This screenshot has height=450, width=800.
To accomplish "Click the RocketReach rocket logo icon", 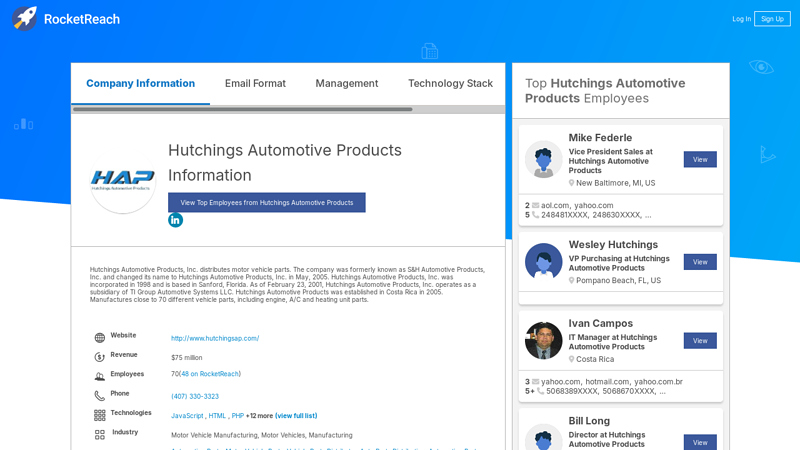I will [x=24, y=19].
